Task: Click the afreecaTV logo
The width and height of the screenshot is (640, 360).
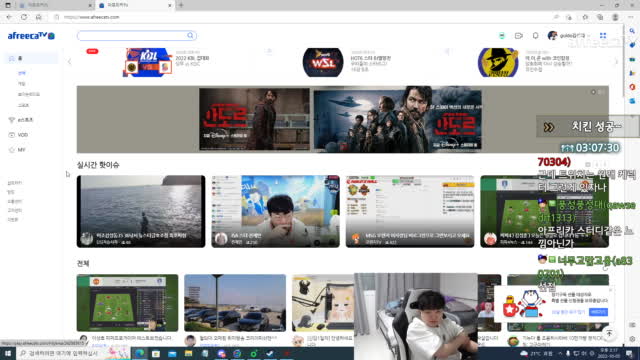Action: (x=31, y=36)
